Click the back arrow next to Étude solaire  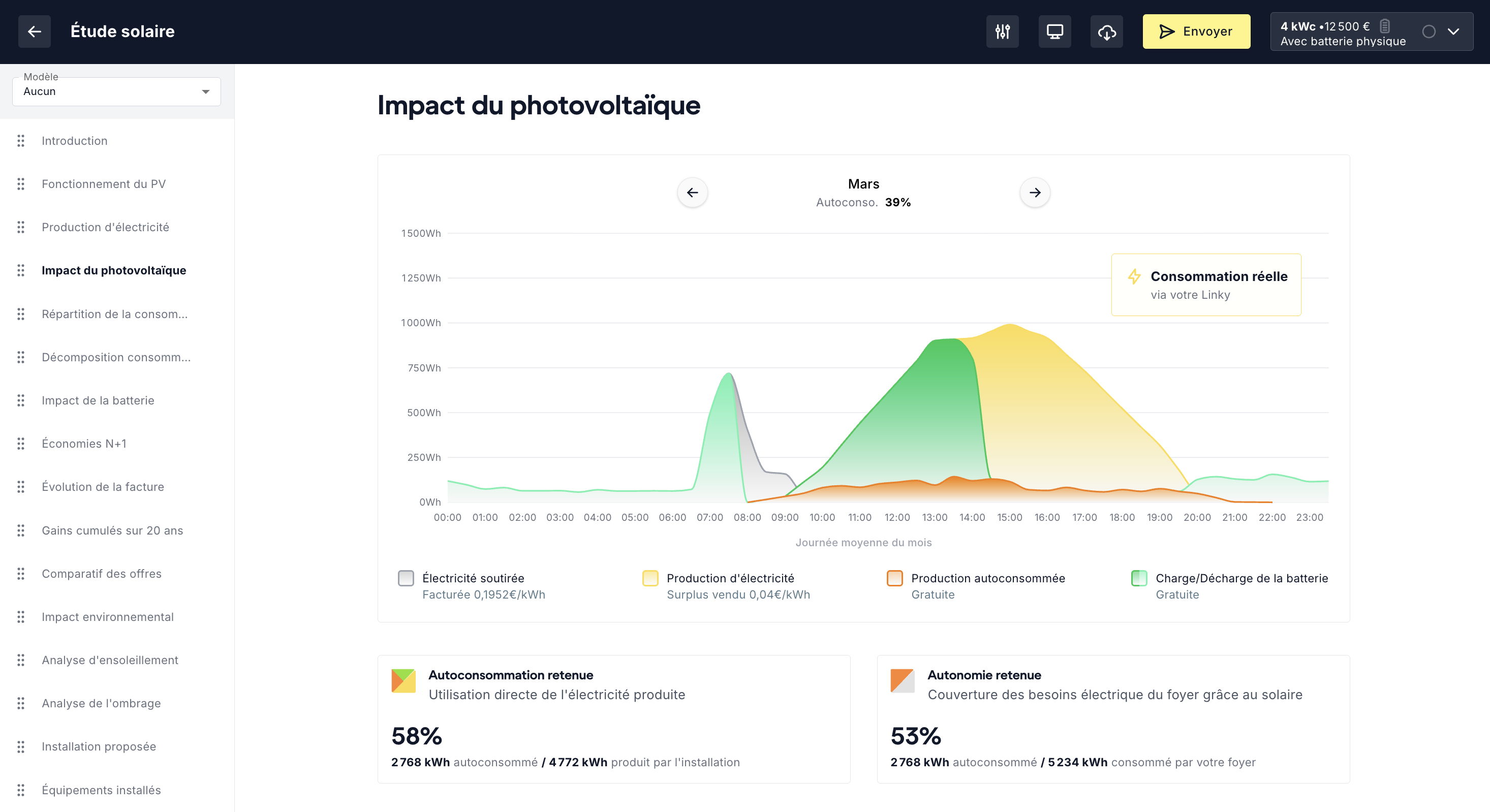35,31
